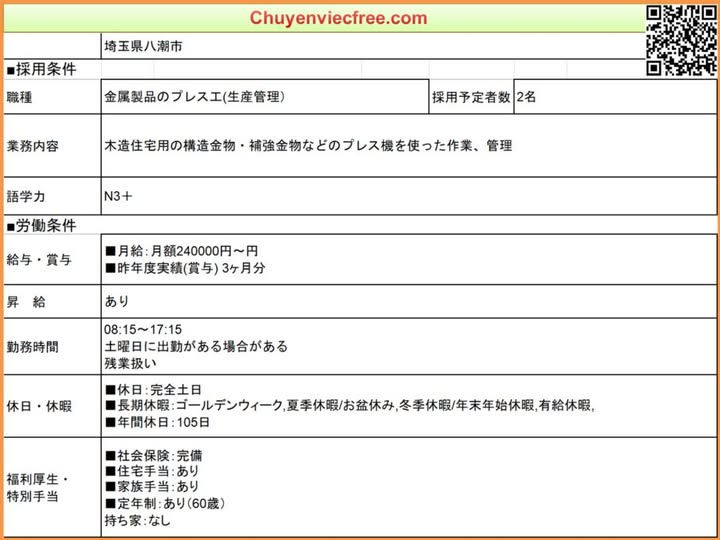
Task: Click the ■労働条件 section header
Action: point(41,225)
